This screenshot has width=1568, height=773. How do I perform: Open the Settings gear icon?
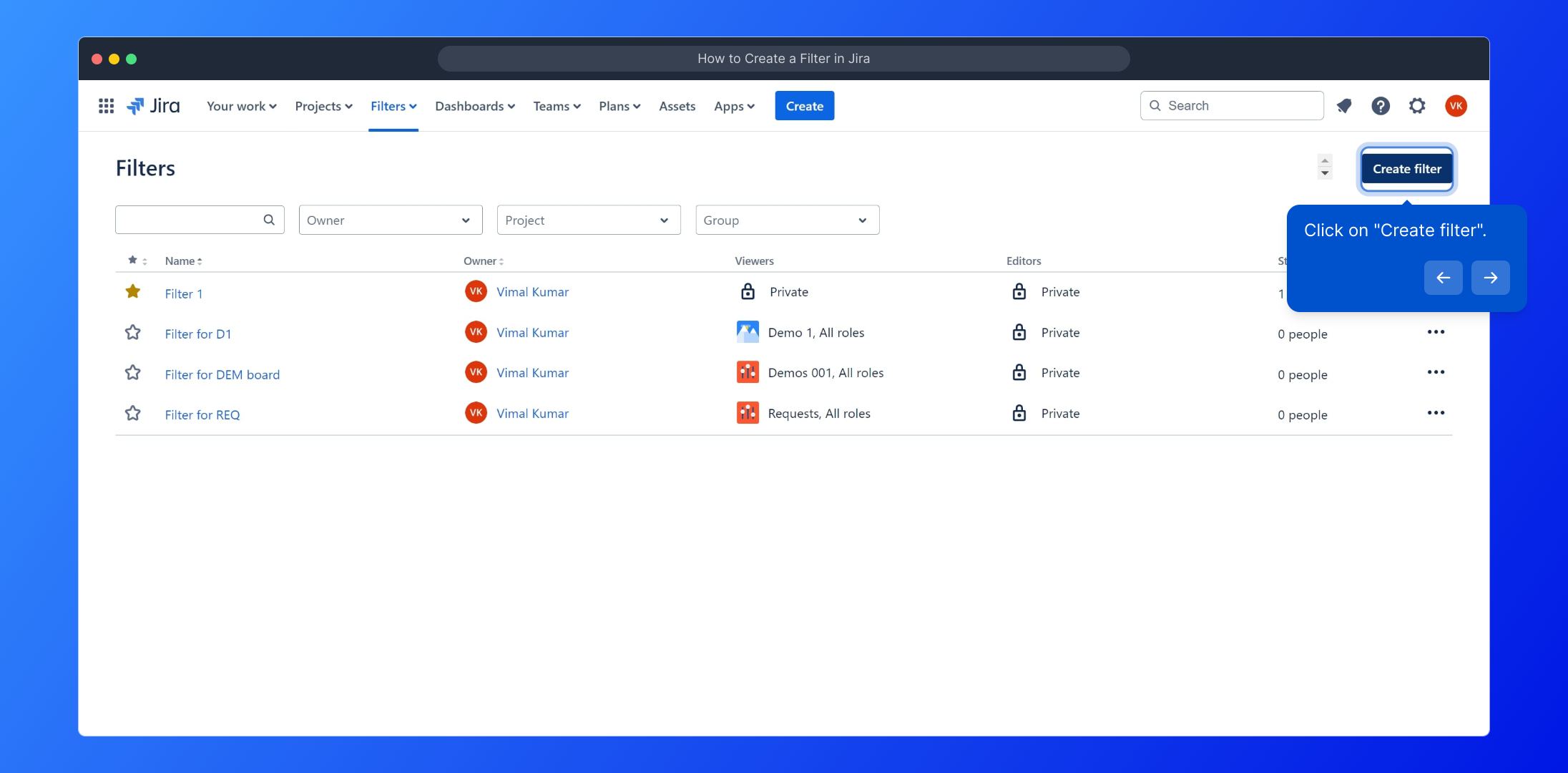tap(1417, 106)
